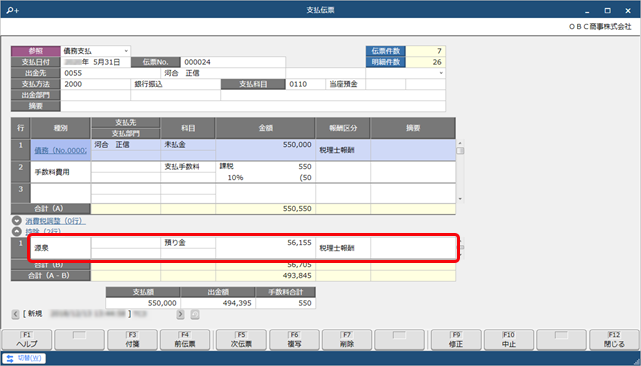
Task: Click the 支払日付 field 5月31日
Action: click(95, 62)
